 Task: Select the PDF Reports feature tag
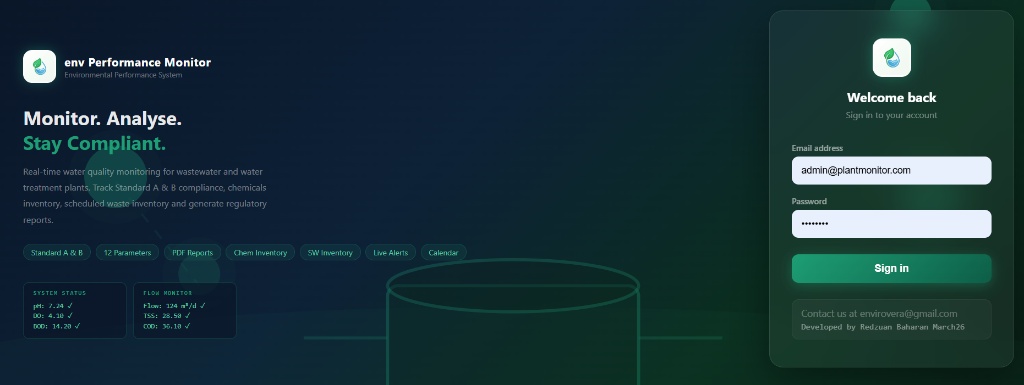pos(192,253)
